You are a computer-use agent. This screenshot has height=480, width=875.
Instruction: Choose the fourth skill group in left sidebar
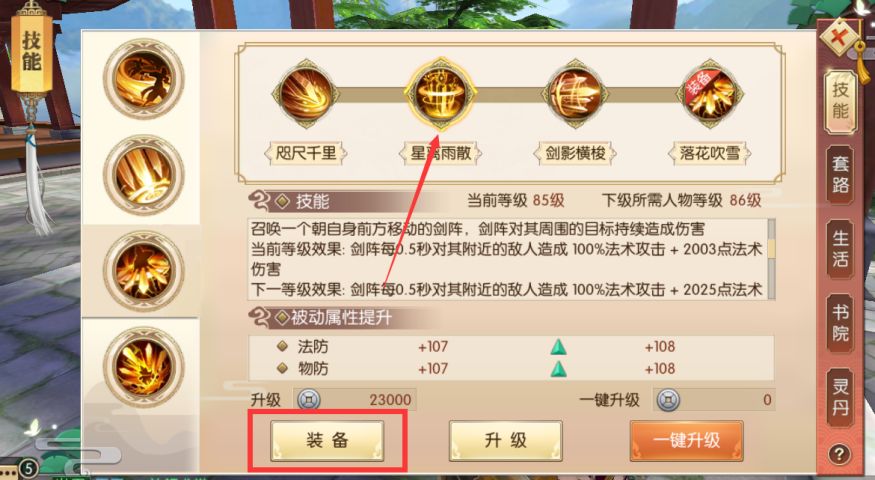(144, 367)
